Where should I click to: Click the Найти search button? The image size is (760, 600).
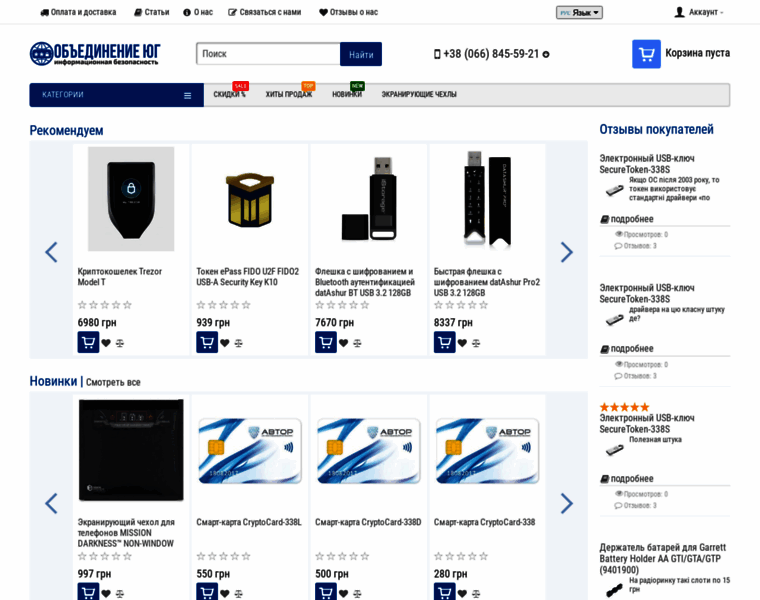pyautogui.click(x=361, y=54)
